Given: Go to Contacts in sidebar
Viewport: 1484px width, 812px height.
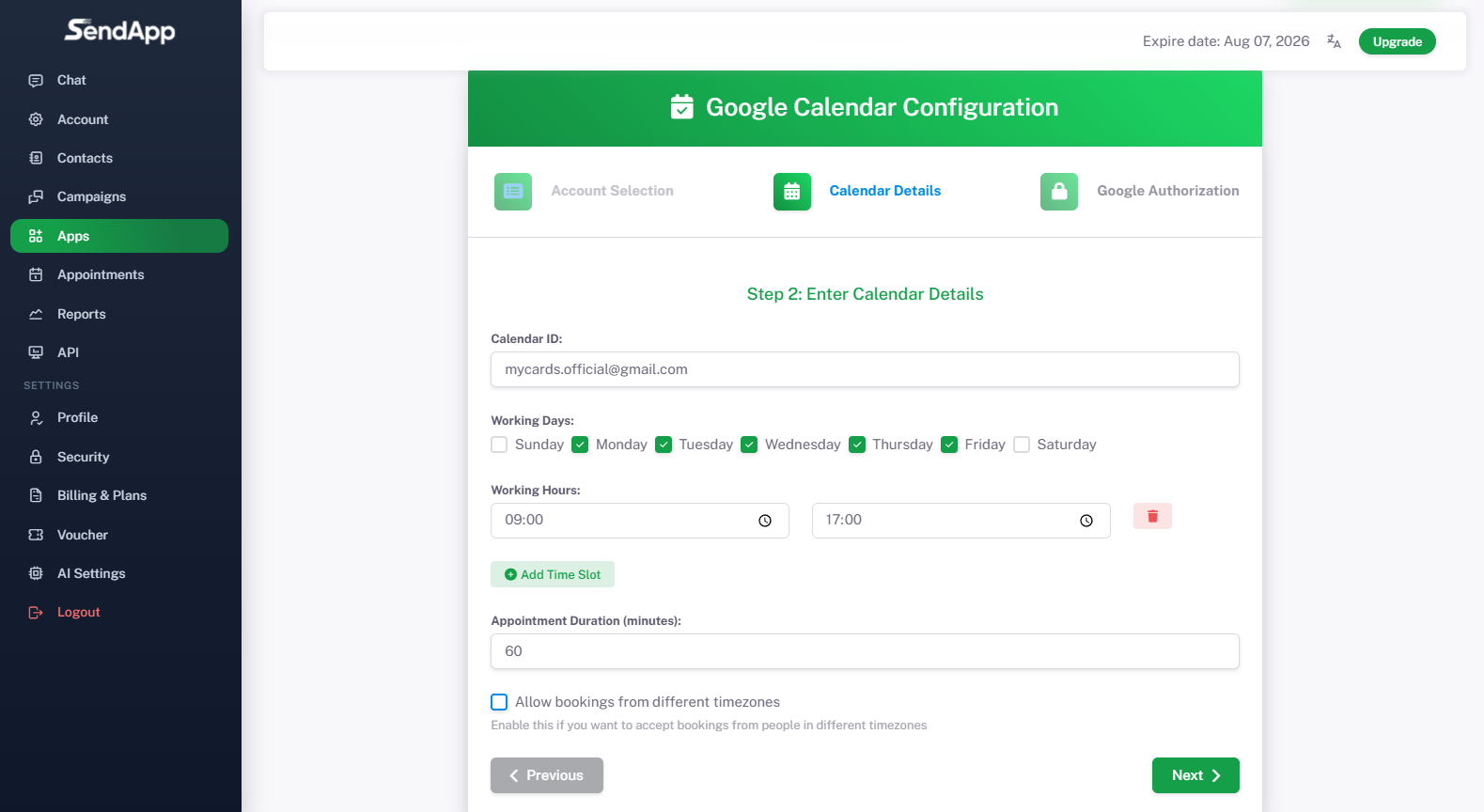Looking at the screenshot, I should (x=119, y=158).
